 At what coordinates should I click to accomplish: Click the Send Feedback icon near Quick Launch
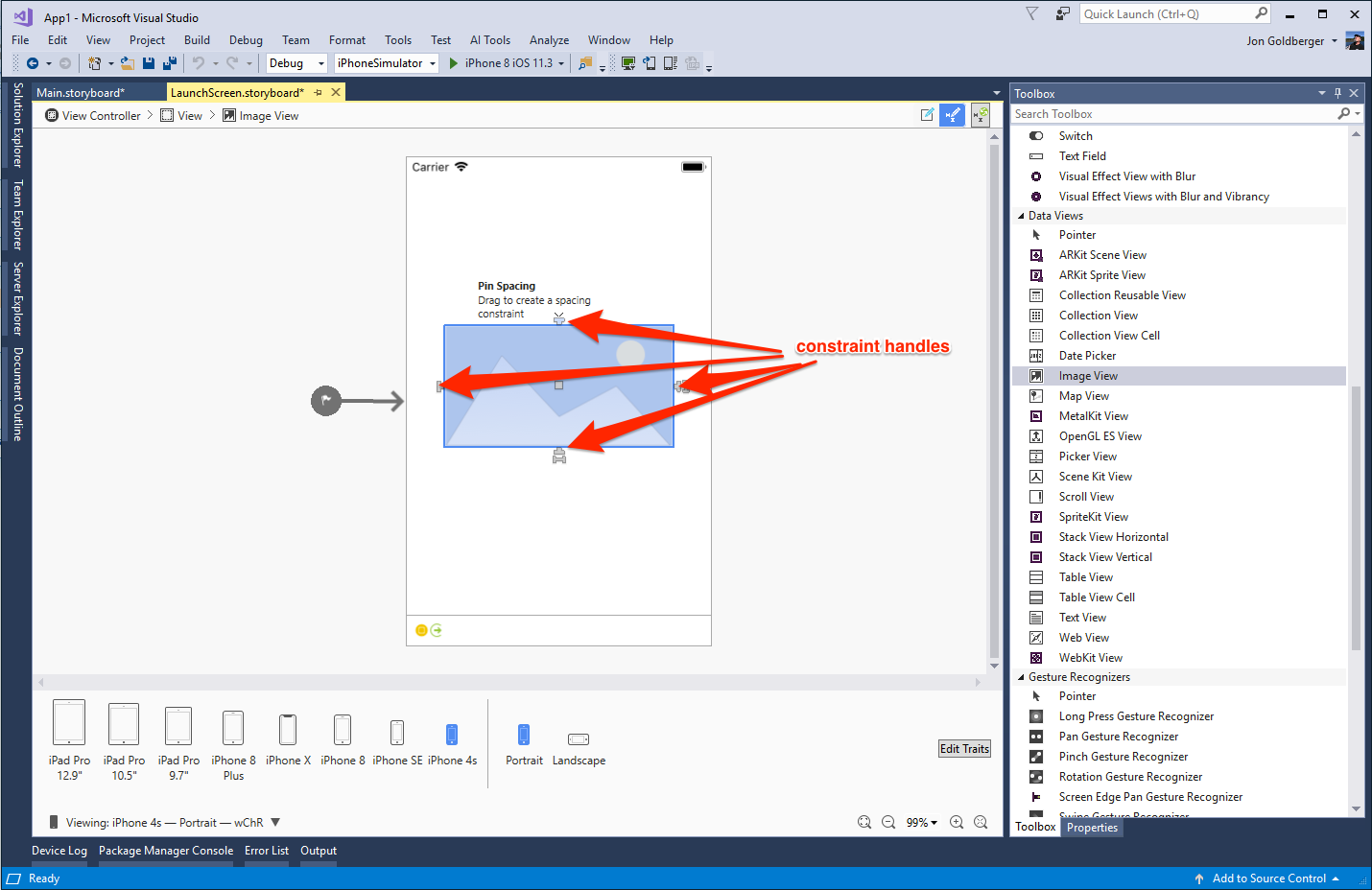(1062, 13)
